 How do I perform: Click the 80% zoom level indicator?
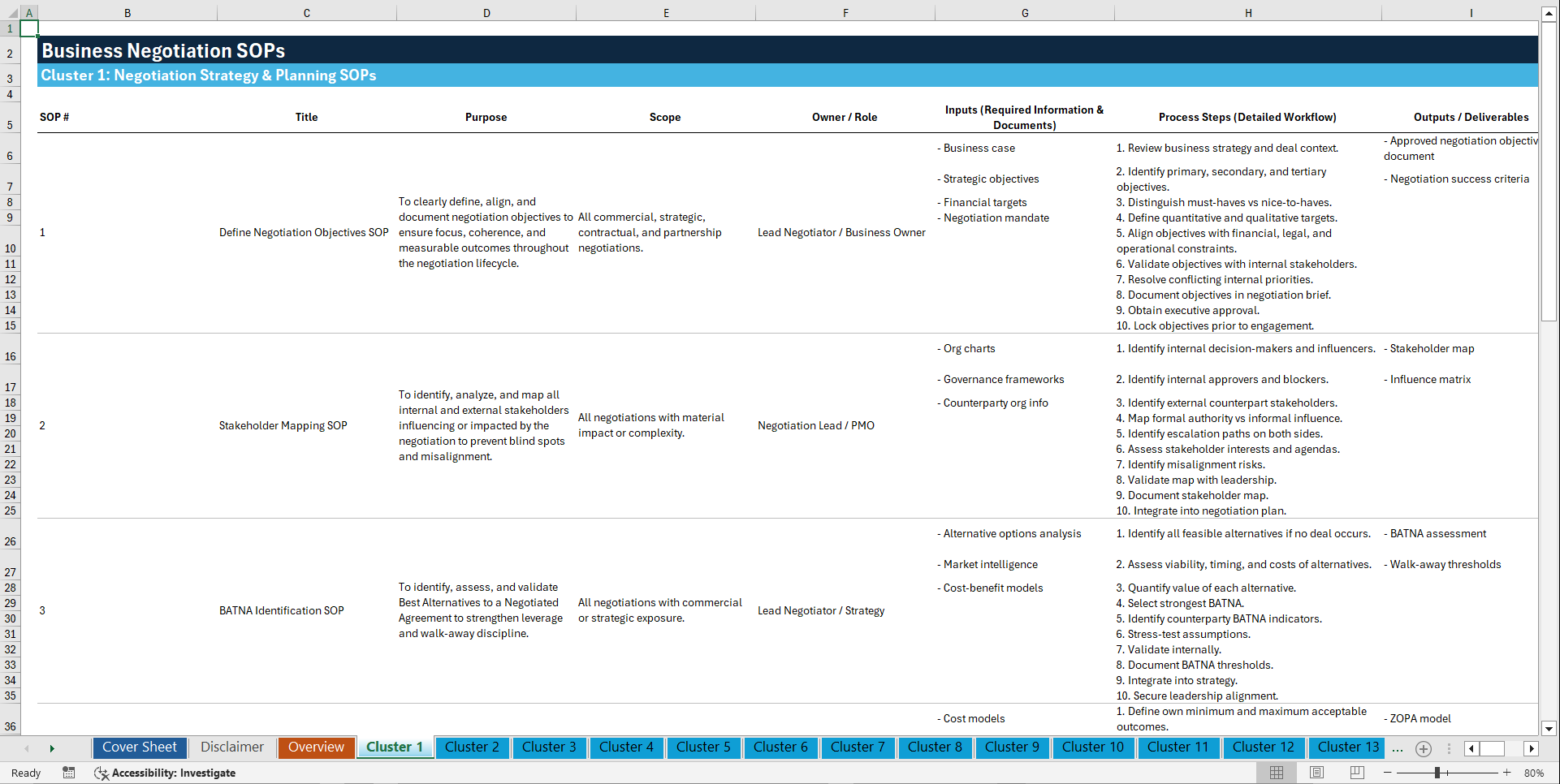click(1535, 773)
